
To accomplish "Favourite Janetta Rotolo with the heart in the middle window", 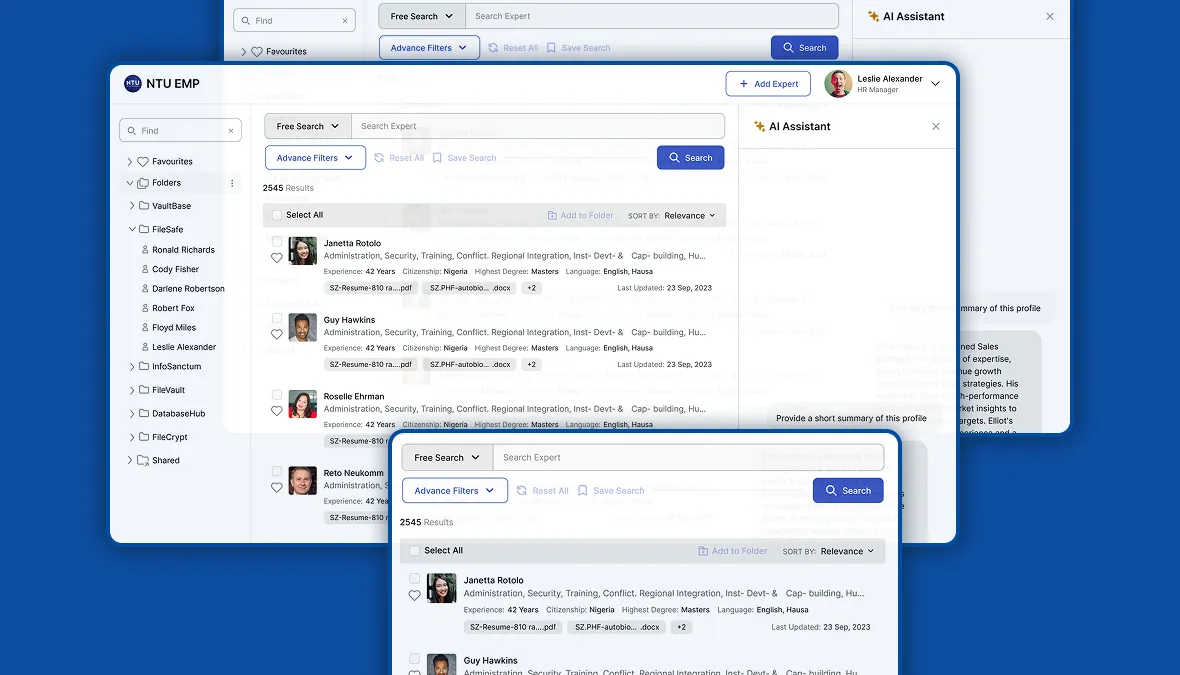I will pos(277,258).
